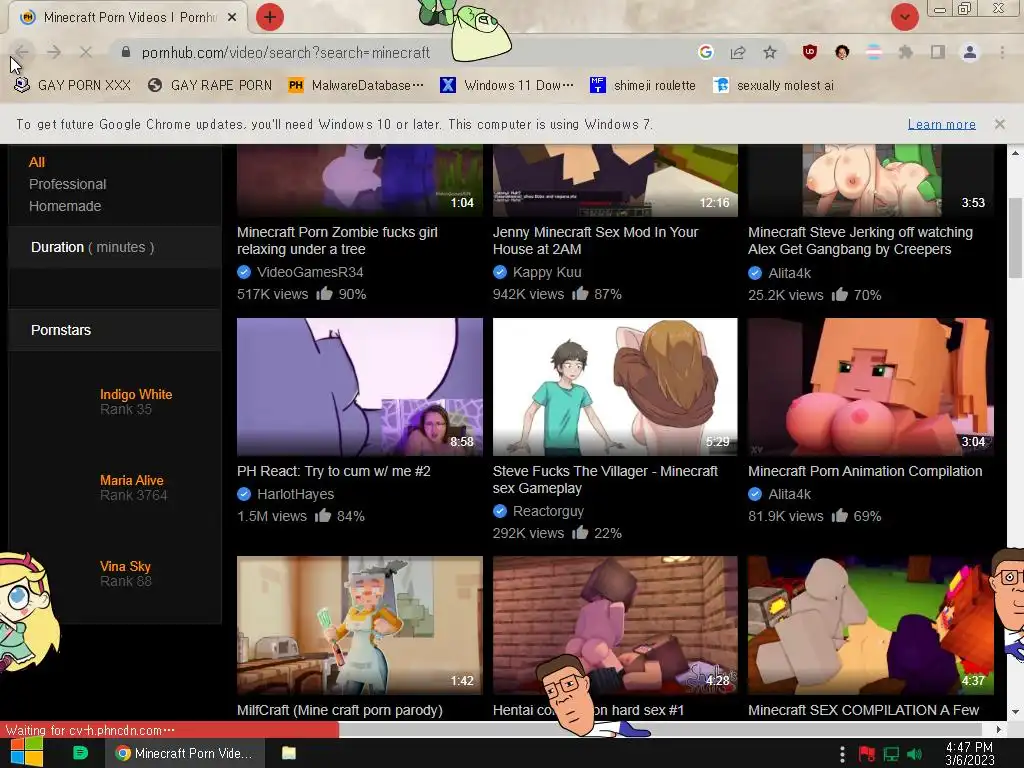Screen dimensions: 1024x768
Task: Dismiss the Chrome update infobar
Action: point(999,124)
